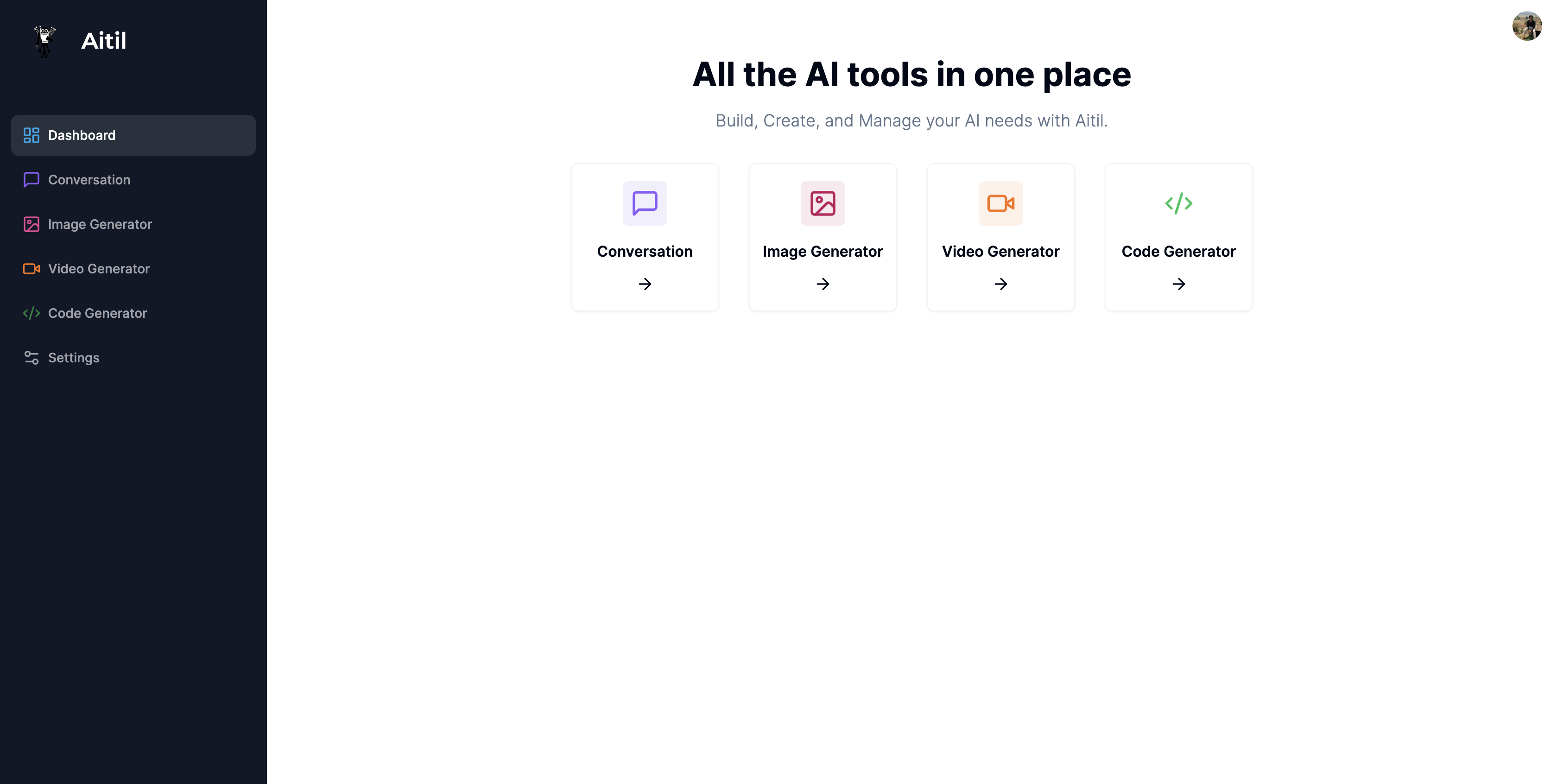Go to Settings from the sidebar
Screen dimensions: 1557x784
(x=74, y=357)
